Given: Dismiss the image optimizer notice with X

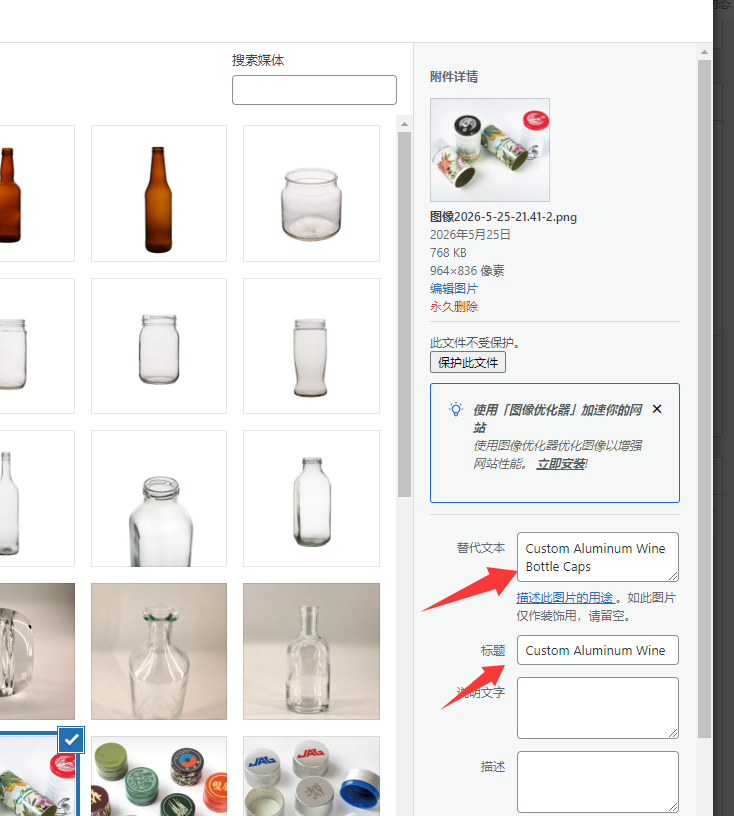Looking at the screenshot, I should click(657, 409).
